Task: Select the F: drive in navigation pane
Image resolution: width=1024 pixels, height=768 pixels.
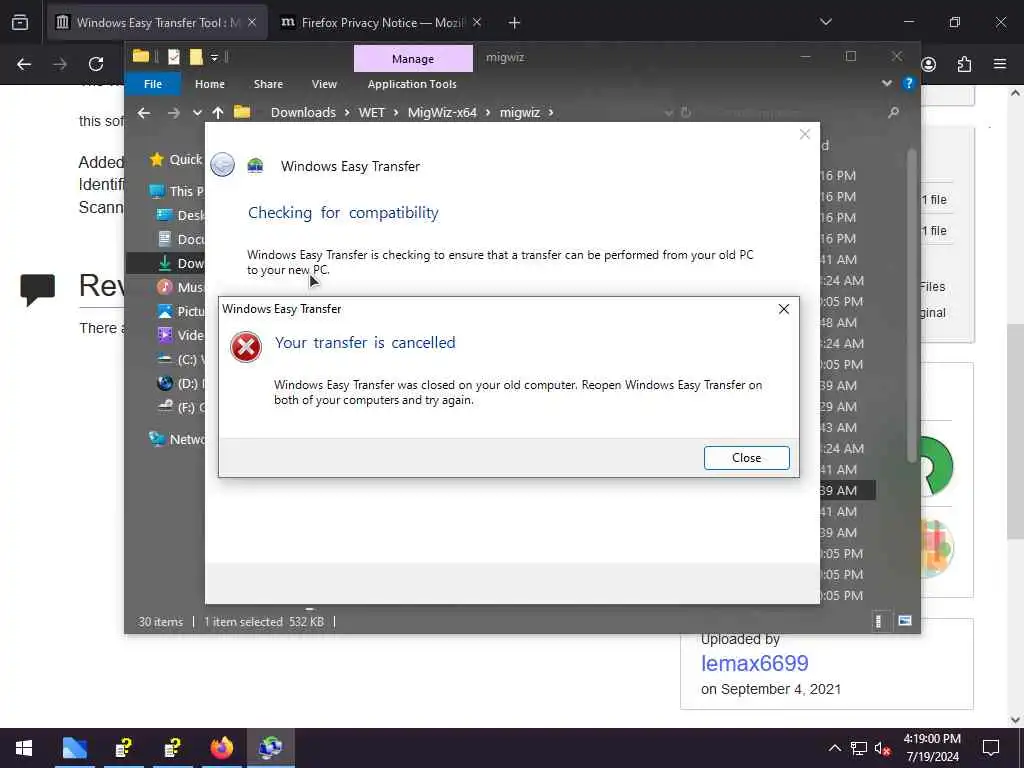Action: click(x=181, y=408)
